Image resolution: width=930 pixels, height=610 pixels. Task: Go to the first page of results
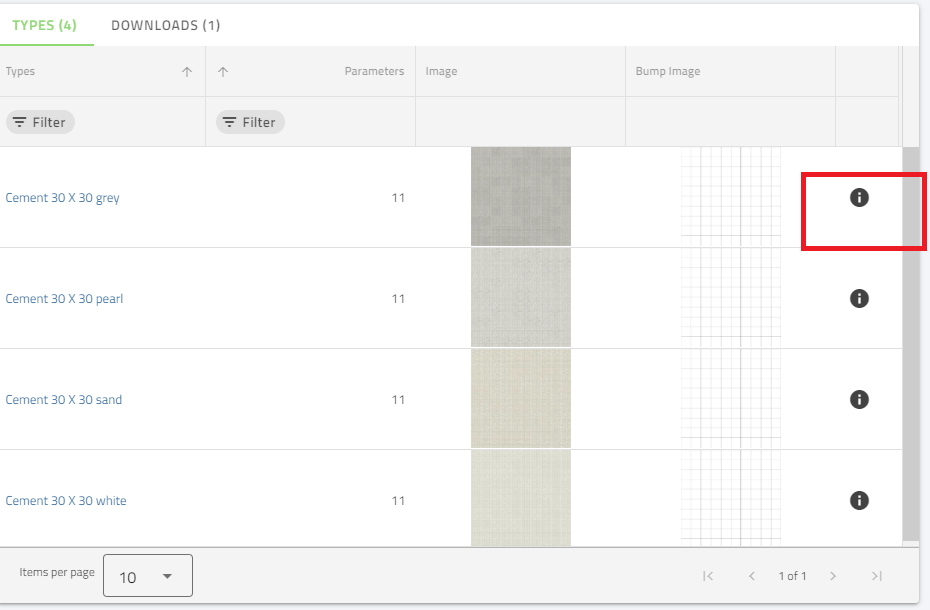pyautogui.click(x=708, y=576)
